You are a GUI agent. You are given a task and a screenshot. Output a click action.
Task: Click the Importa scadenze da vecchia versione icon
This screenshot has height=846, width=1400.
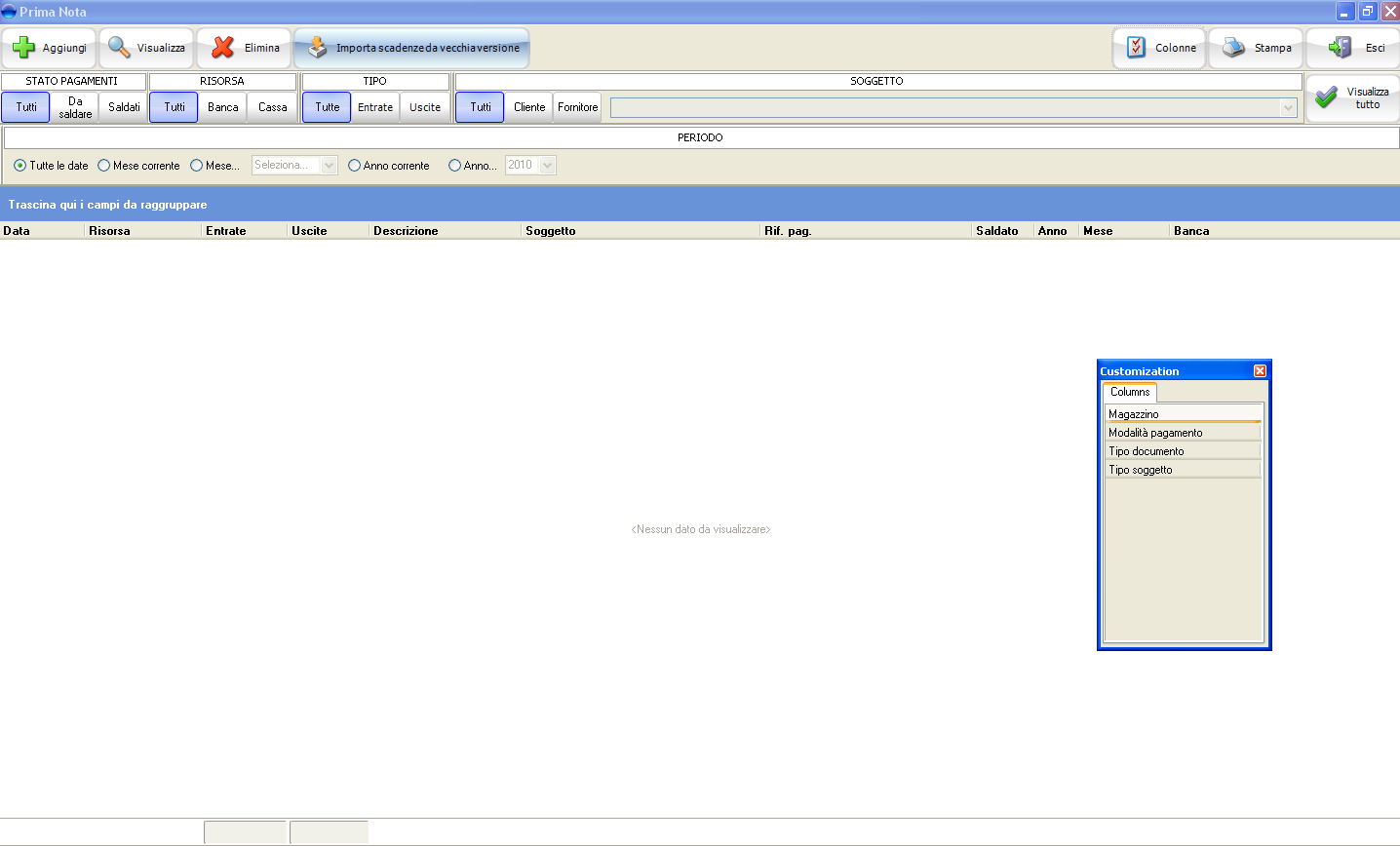coord(318,48)
